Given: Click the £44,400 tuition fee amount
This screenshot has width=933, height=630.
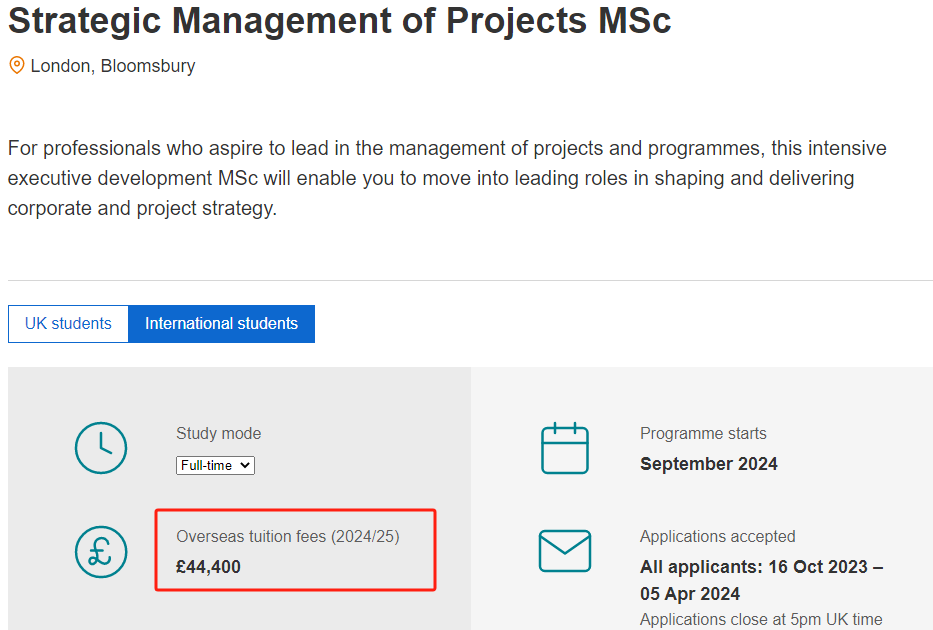Looking at the screenshot, I should coord(208,566).
